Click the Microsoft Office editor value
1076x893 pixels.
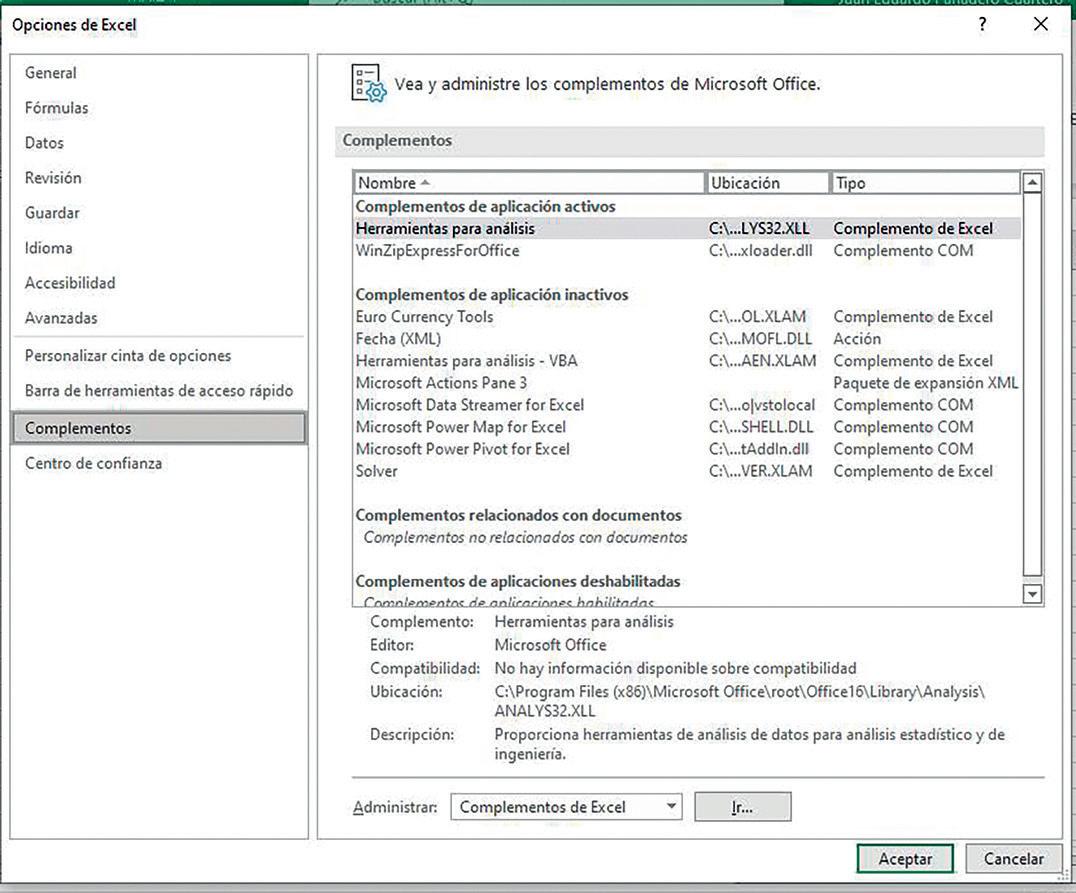tap(550, 645)
